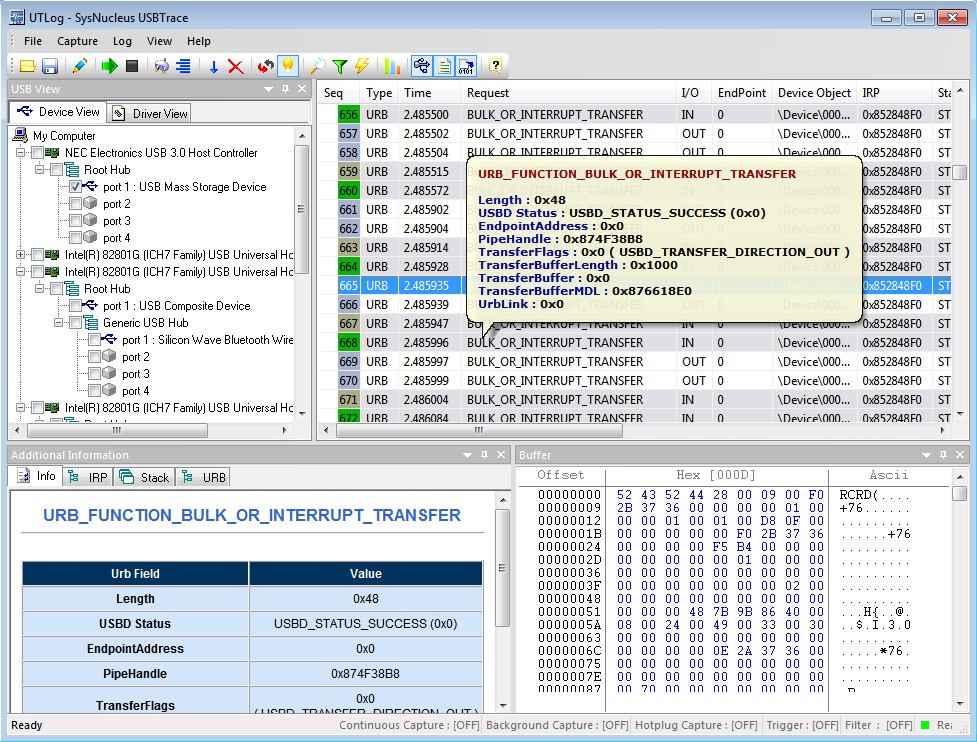Viewport: 977px width, 742px height.
Task: Click the pencil edit icon in toolbar
Action: click(x=79, y=66)
